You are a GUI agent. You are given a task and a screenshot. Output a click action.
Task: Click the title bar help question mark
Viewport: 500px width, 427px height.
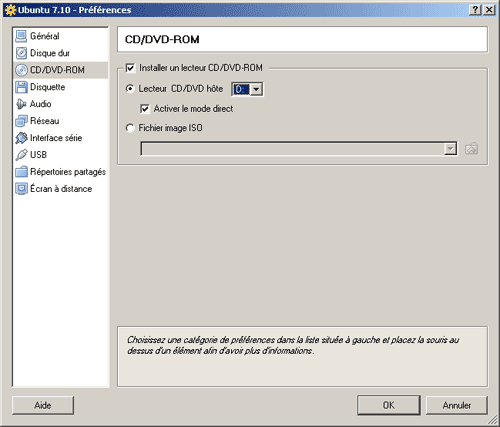[475, 10]
